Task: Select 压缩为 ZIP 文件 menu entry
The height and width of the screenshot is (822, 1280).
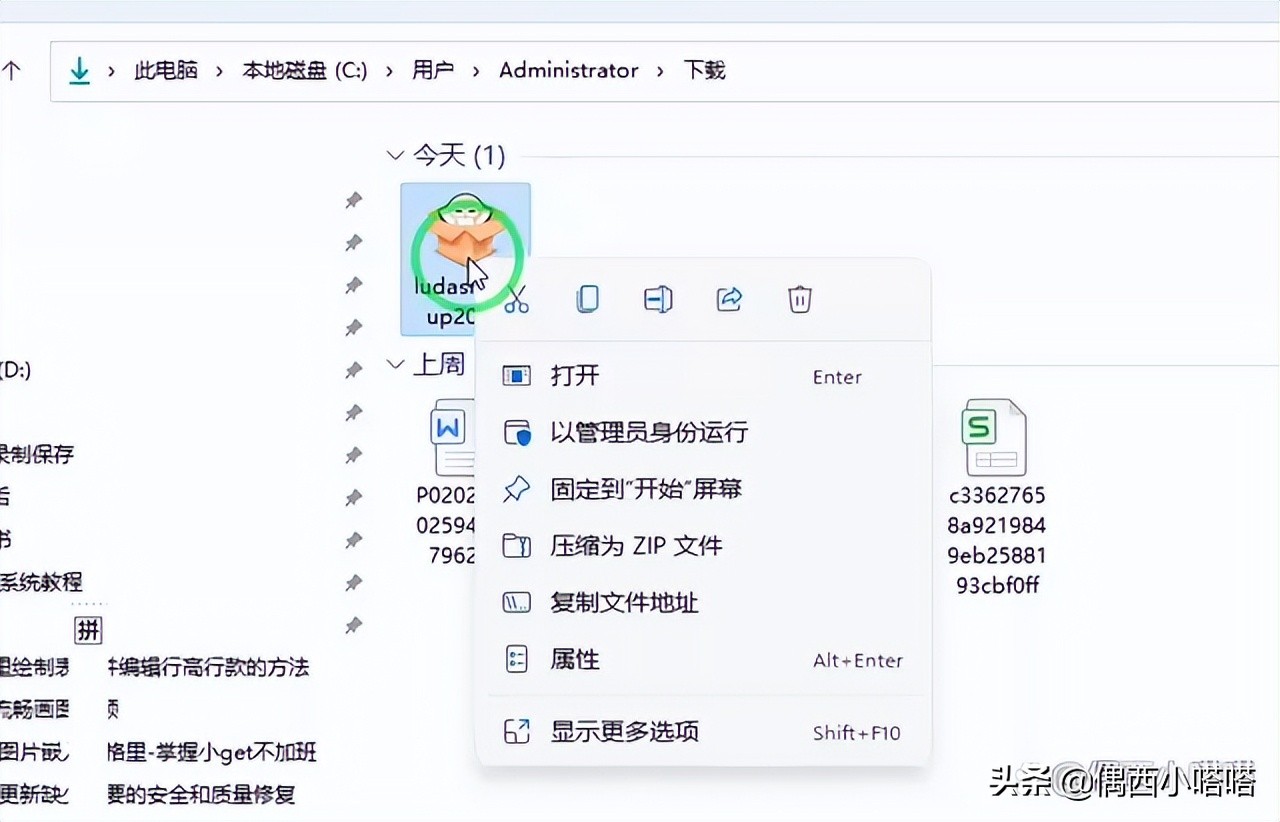Action: 636,546
